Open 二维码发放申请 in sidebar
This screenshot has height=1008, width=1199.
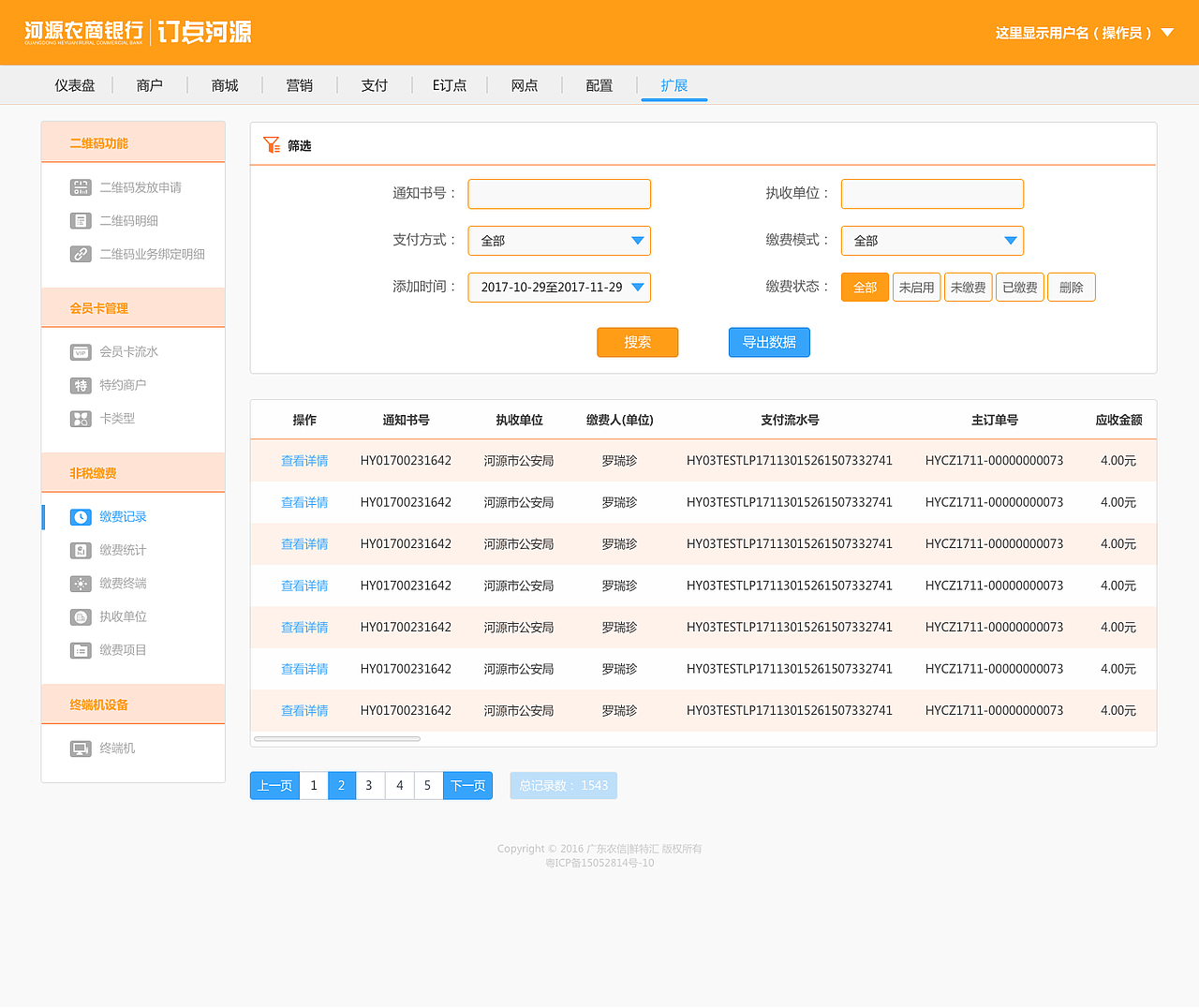click(x=141, y=187)
